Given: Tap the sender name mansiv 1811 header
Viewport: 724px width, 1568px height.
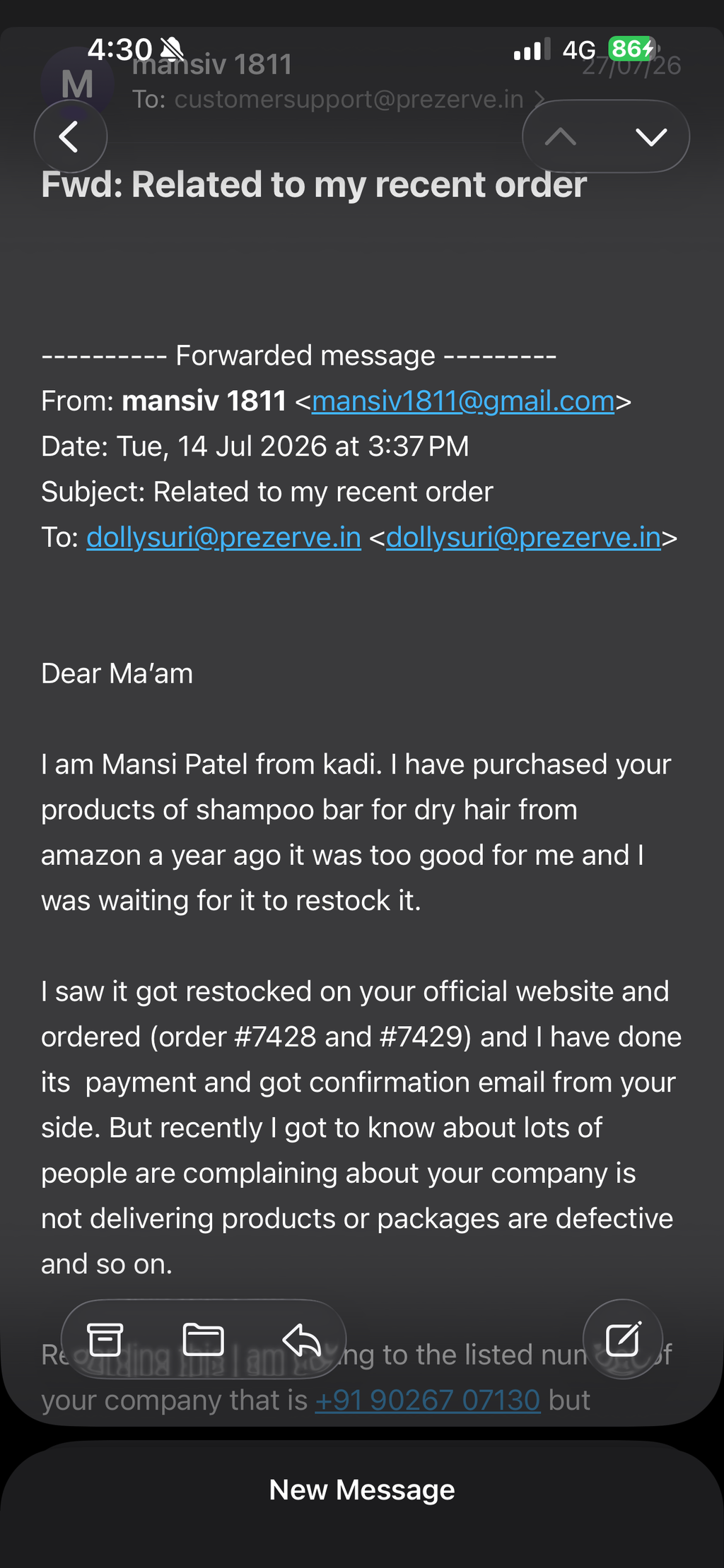Looking at the screenshot, I should click(212, 65).
